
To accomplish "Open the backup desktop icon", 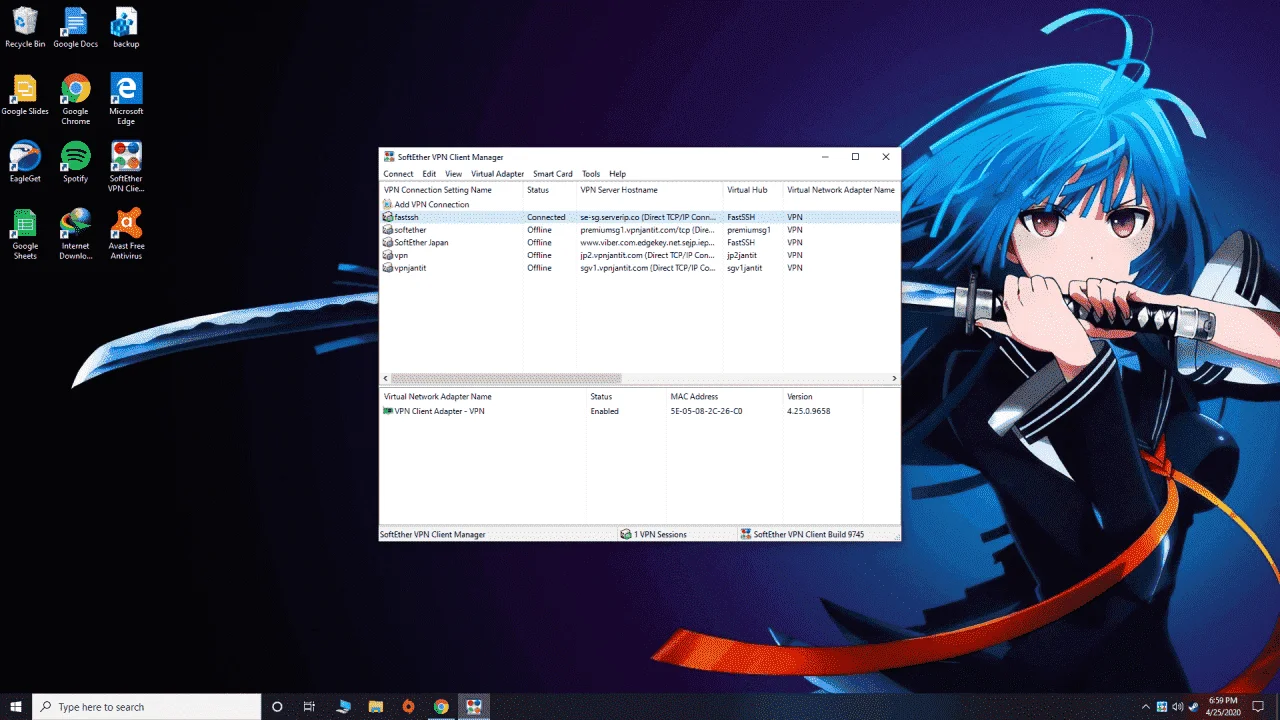I will coord(126,28).
